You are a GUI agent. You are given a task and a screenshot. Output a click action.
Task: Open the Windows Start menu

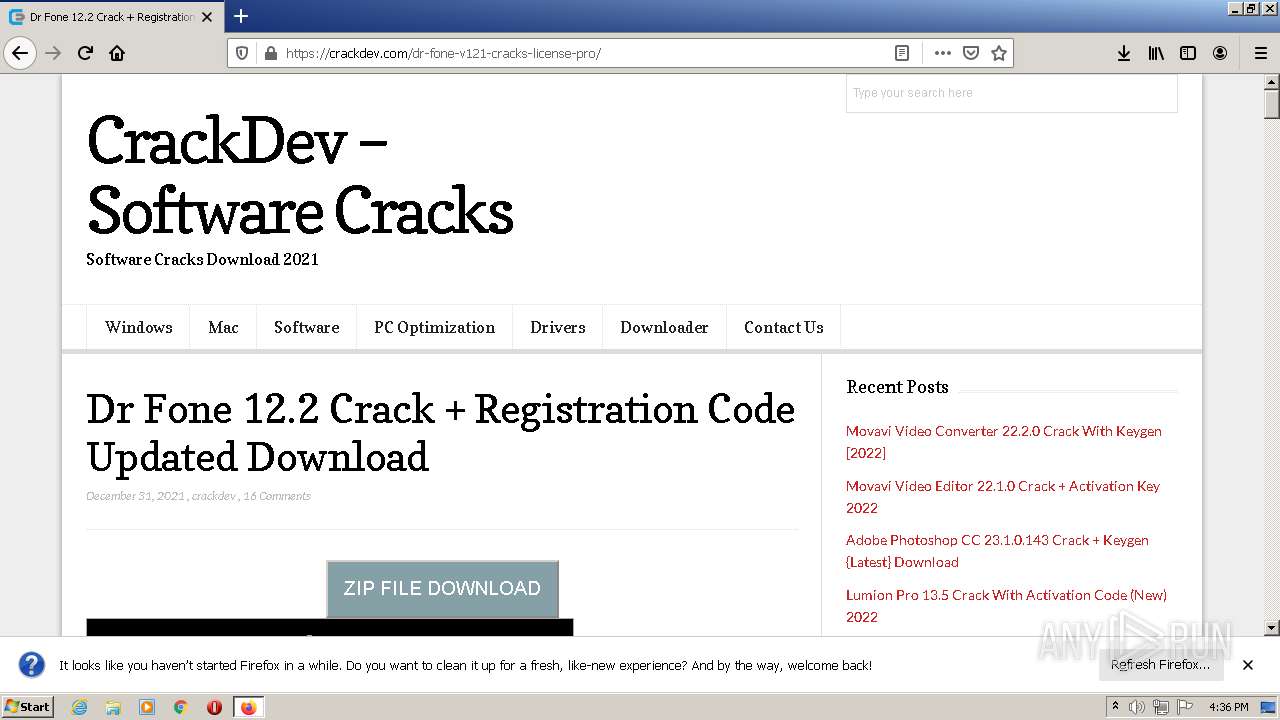[27, 706]
